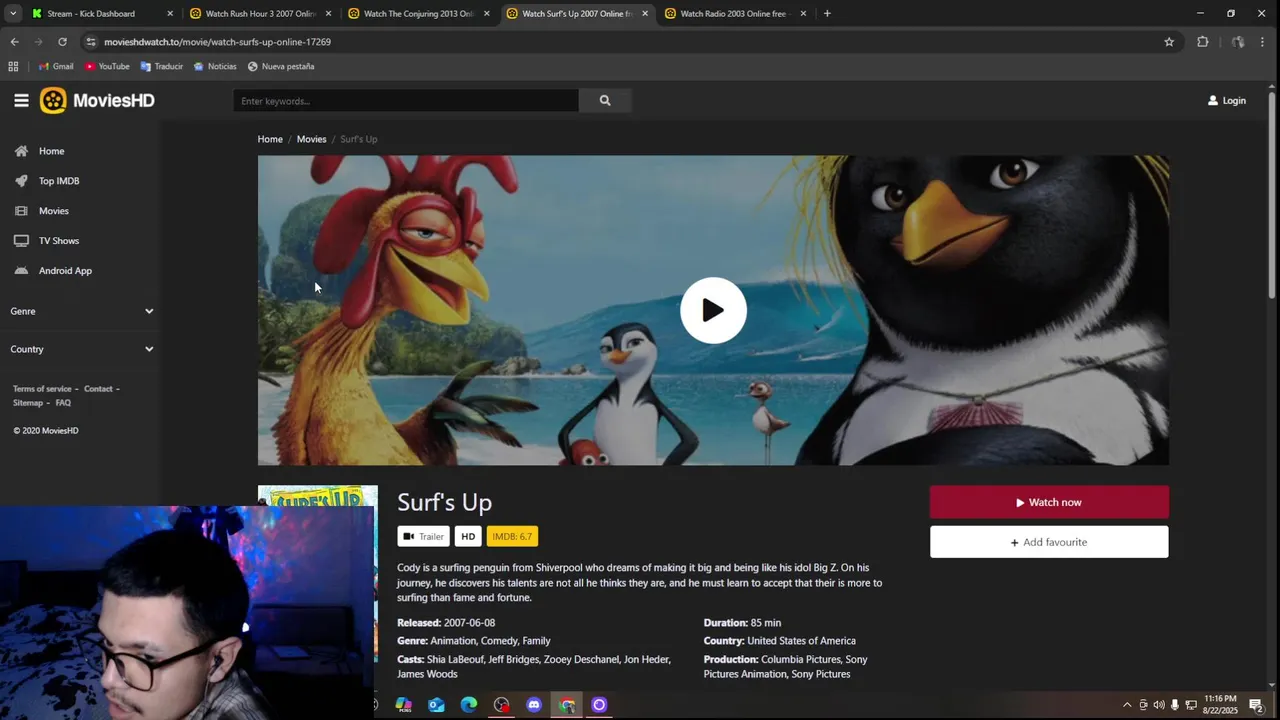The image size is (1280, 720).
Task: Add Surf's Up to favourites
Action: click(1049, 542)
